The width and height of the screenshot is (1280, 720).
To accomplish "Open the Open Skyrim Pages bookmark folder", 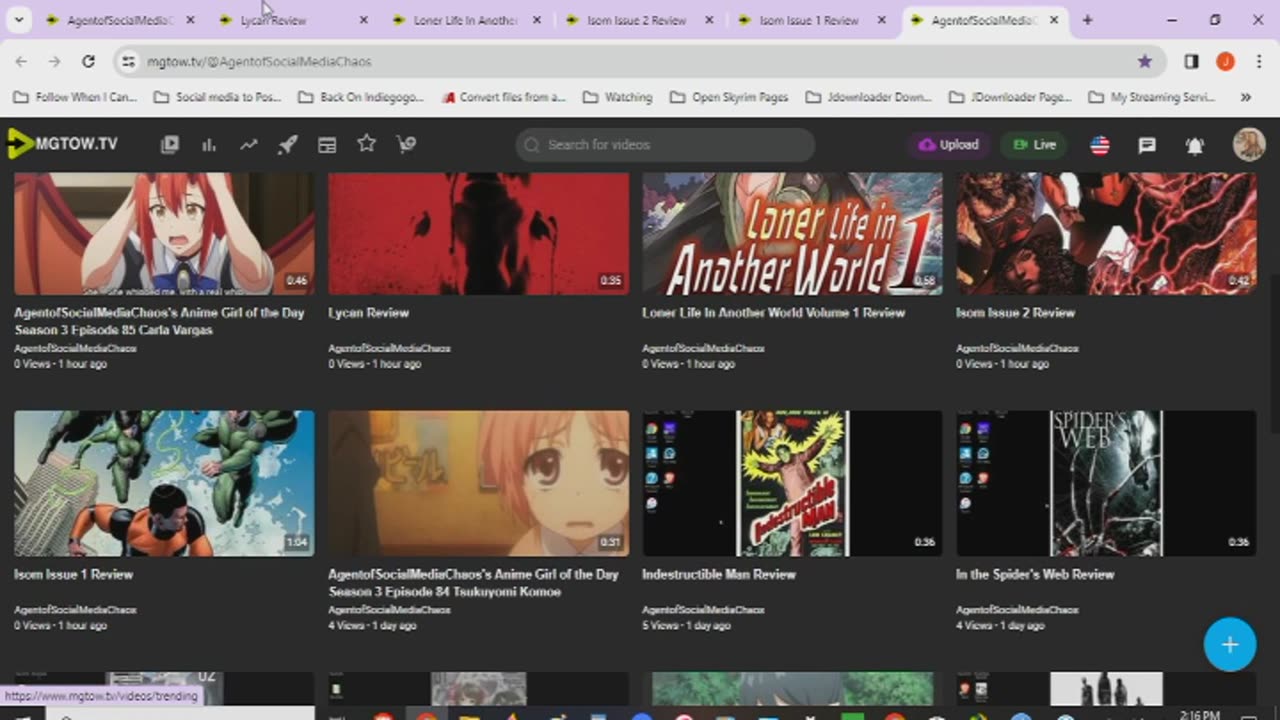I will pos(729,97).
